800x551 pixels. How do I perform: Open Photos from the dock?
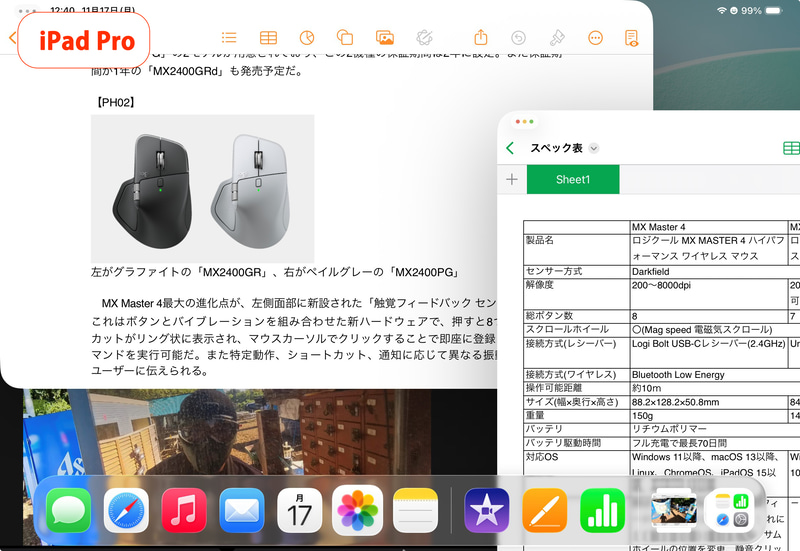357,510
